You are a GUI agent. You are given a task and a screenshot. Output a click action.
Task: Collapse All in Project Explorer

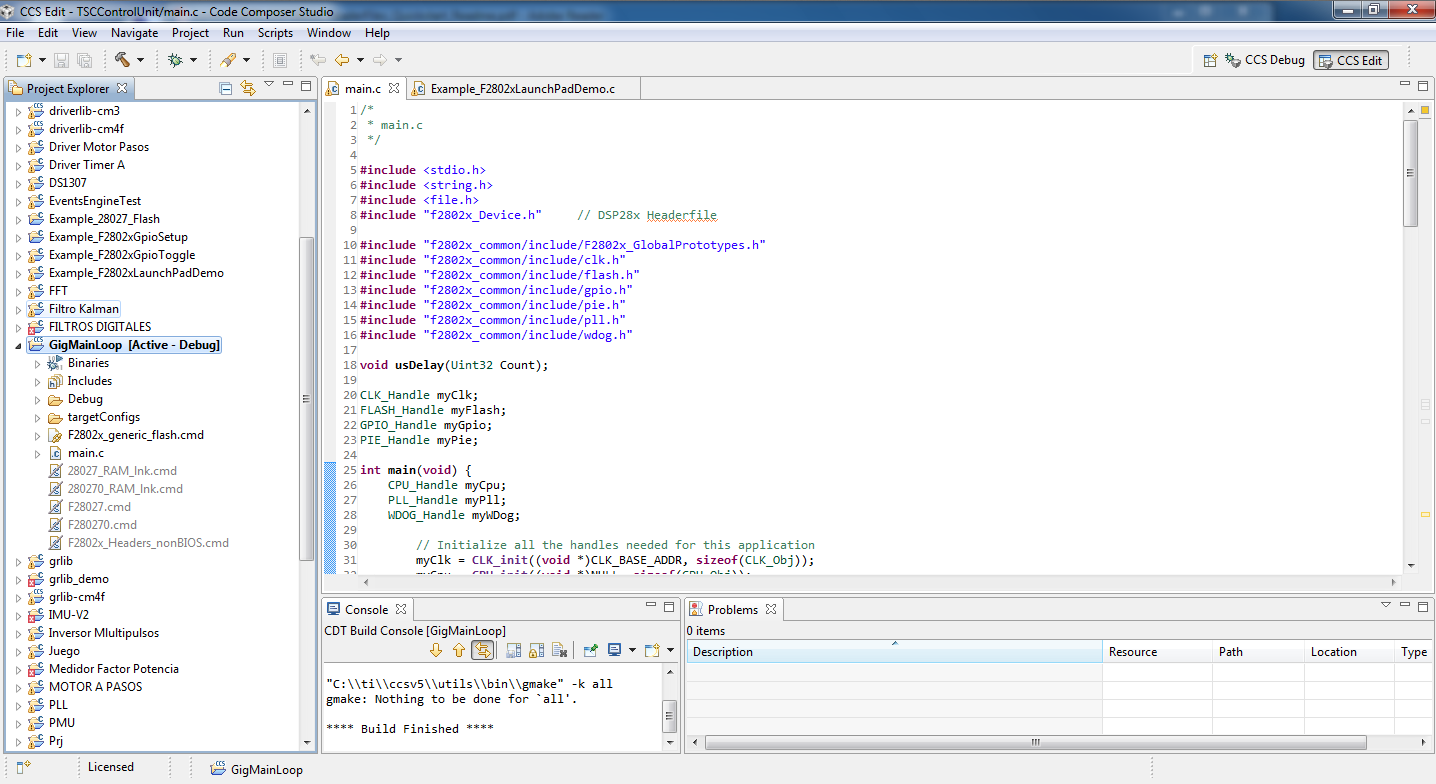(x=227, y=88)
